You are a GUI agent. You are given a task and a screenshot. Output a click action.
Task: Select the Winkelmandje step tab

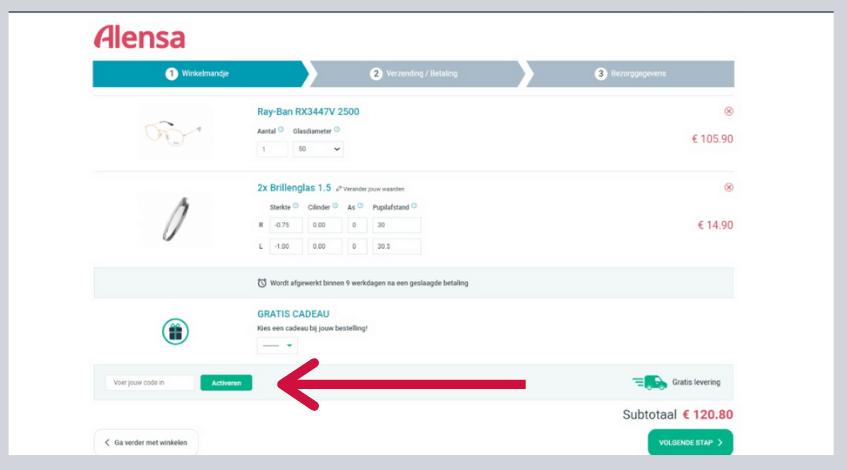point(199,74)
